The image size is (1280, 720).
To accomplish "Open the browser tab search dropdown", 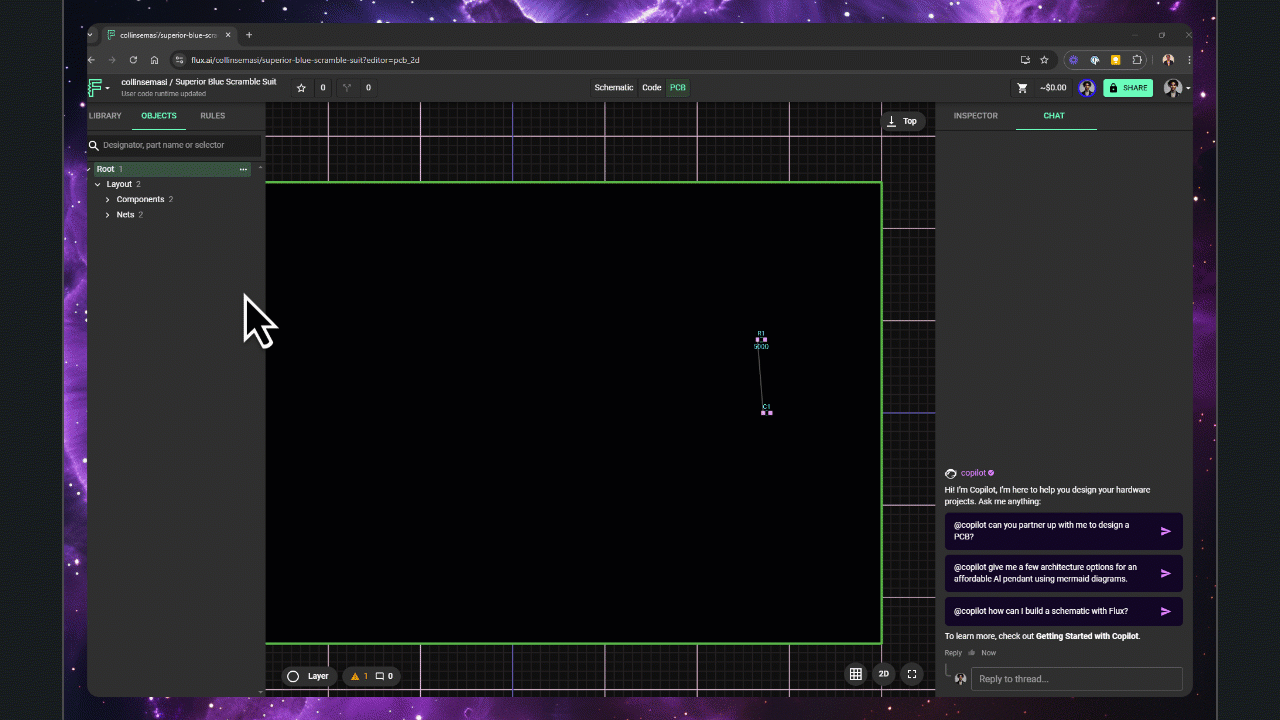I will click(x=91, y=35).
